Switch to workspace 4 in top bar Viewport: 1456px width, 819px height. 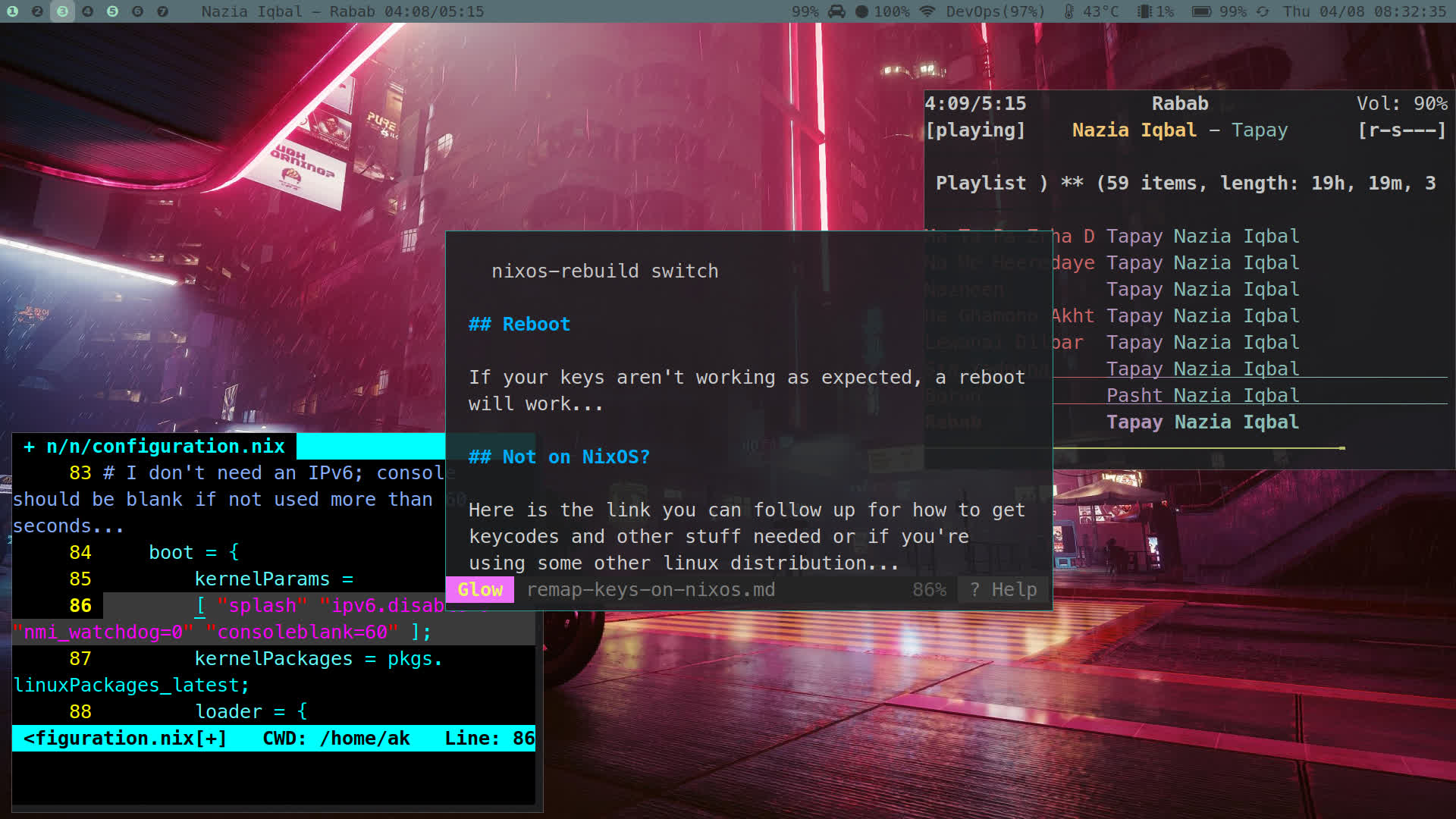pos(87,11)
